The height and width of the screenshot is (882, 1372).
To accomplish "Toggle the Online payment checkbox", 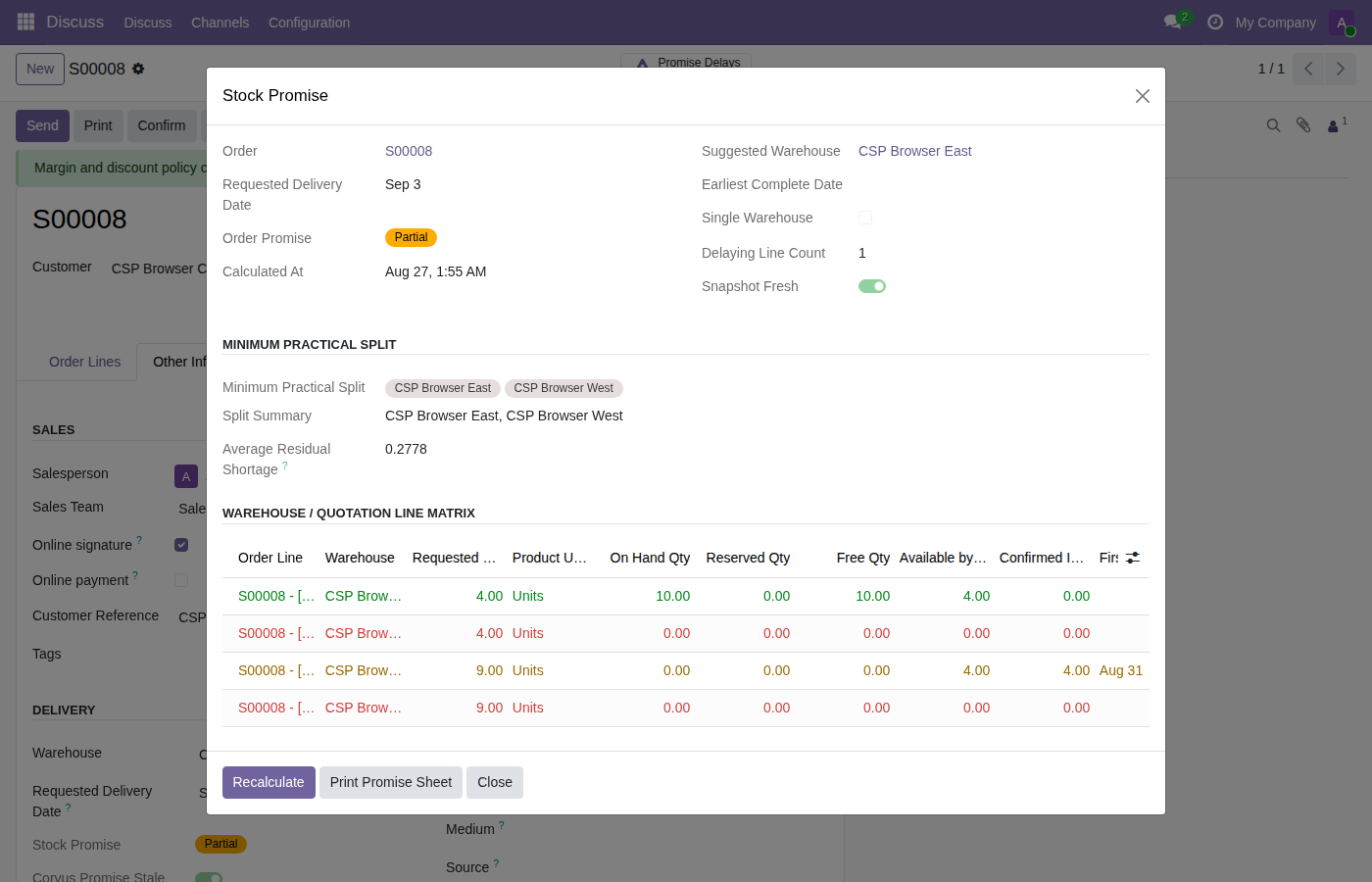I will (181, 580).
